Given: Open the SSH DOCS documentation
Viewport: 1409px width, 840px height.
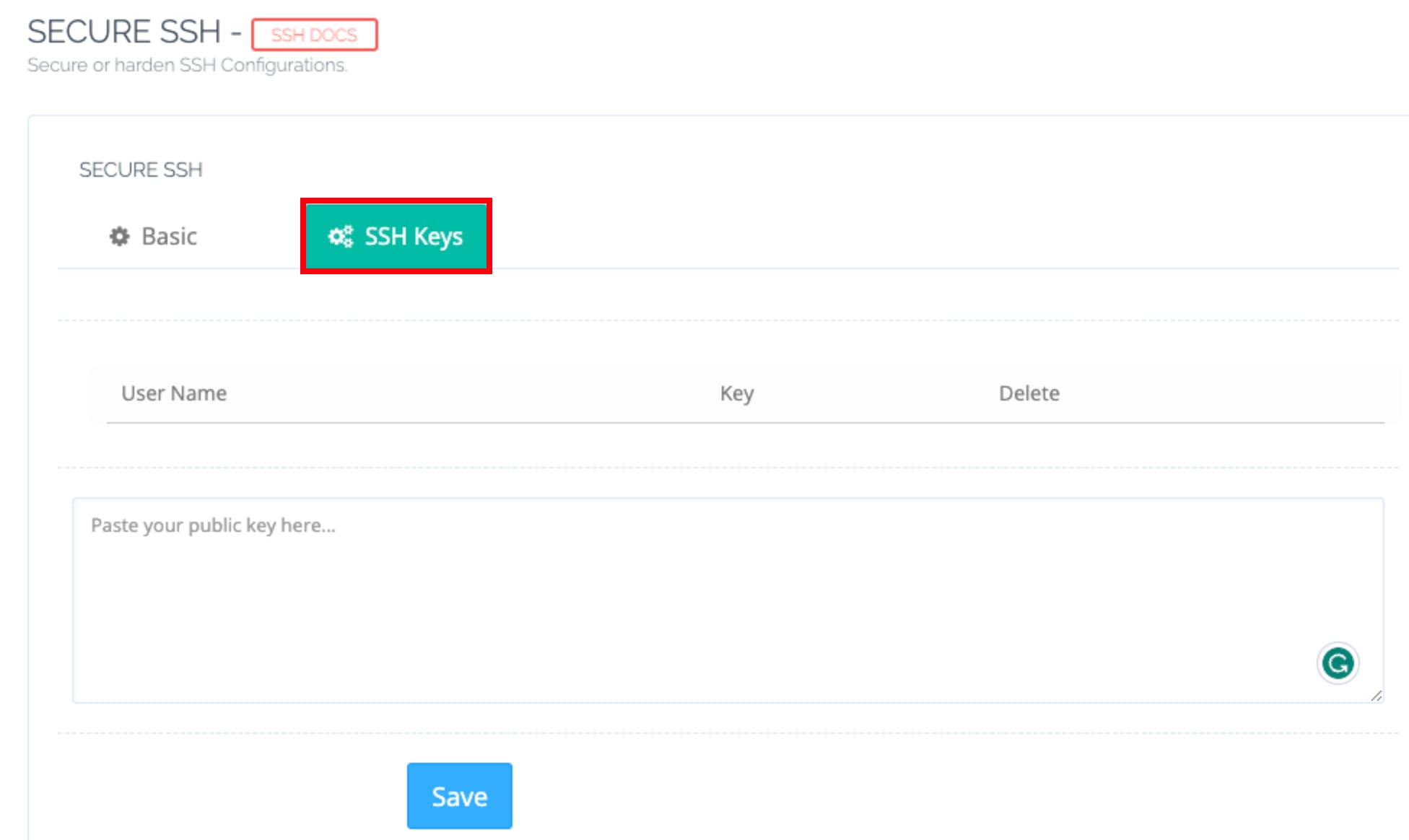Looking at the screenshot, I should tap(314, 34).
